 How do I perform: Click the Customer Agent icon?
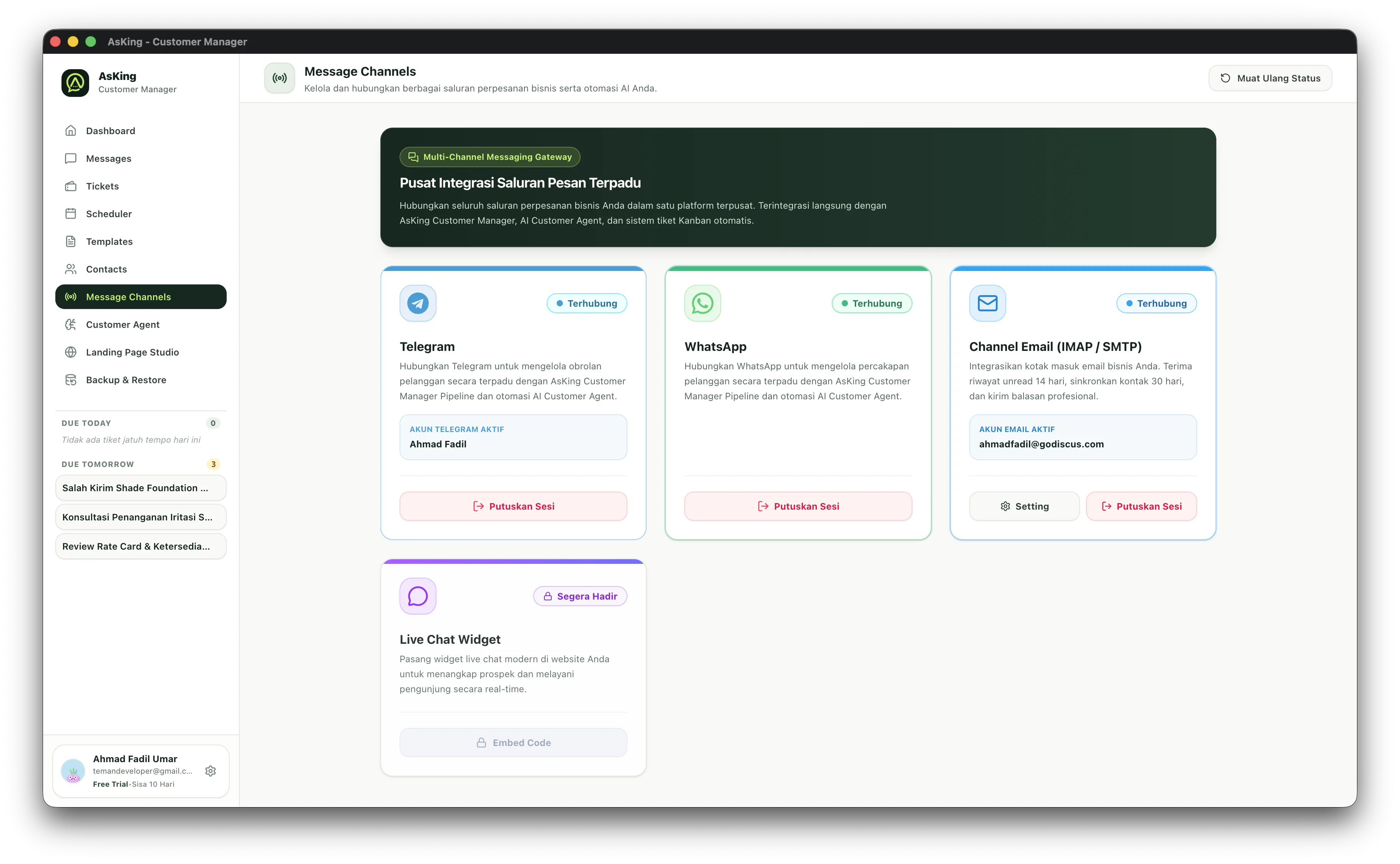[71, 324]
